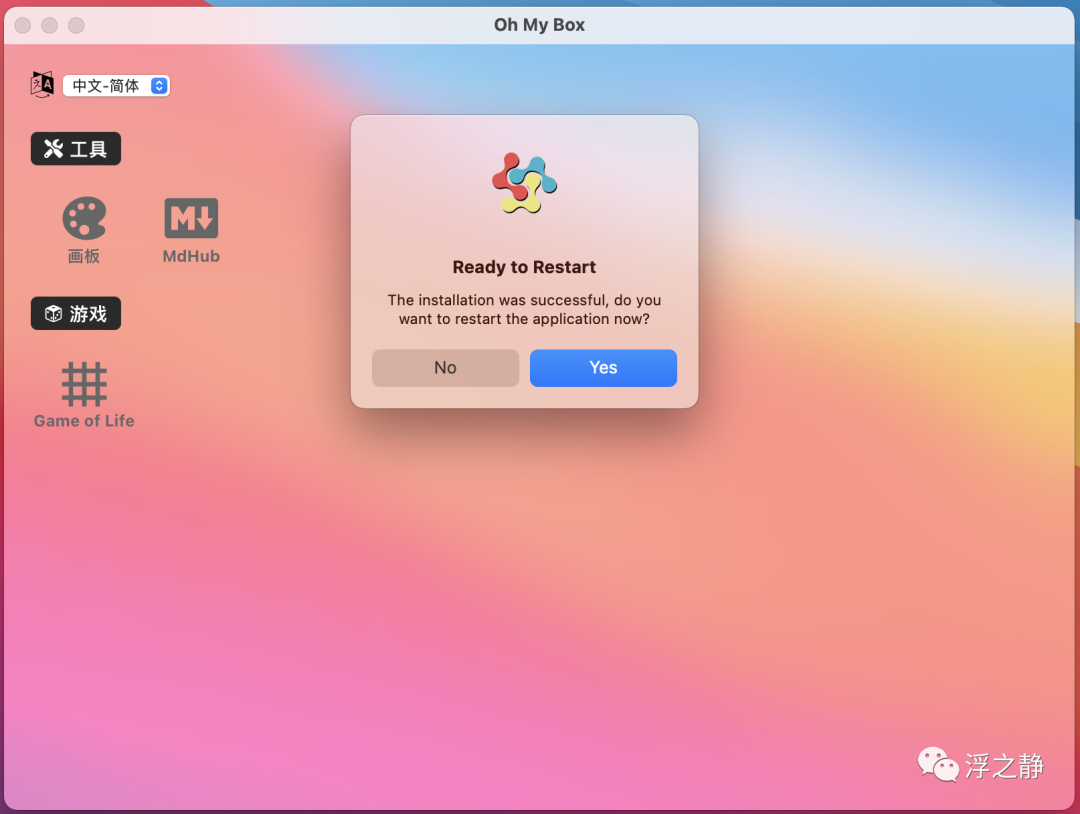The width and height of the screenshot is (1080, 814).
Task: Select the 游戏 games category button
Action: (x=76, y=313)
